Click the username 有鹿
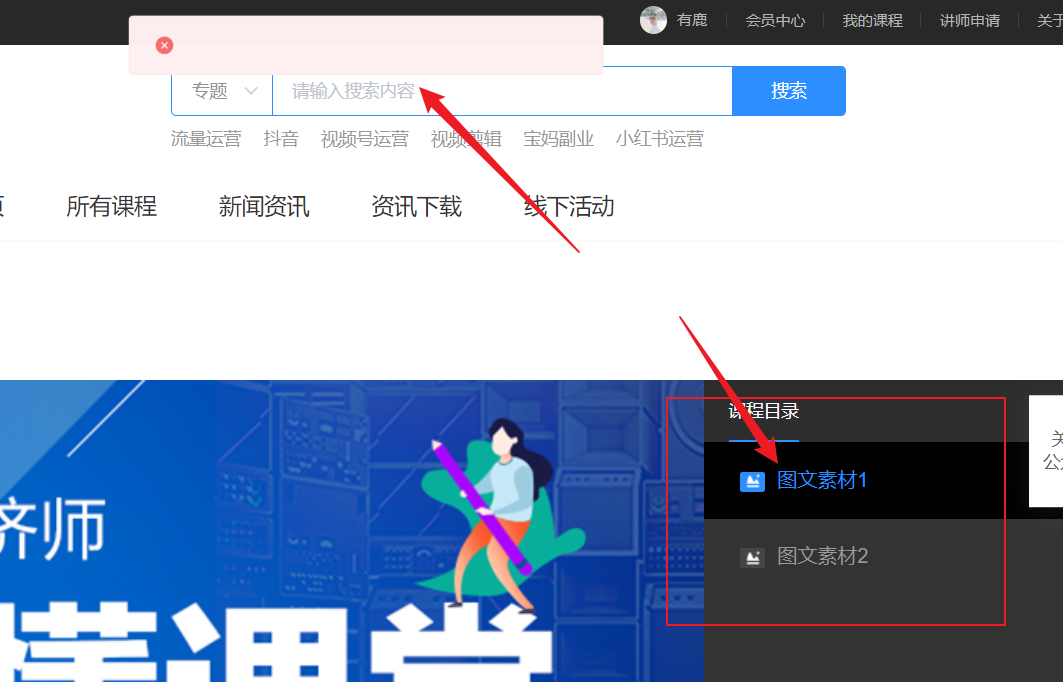The width and height of the screenshot is (1063, 682). click(691, 20)
